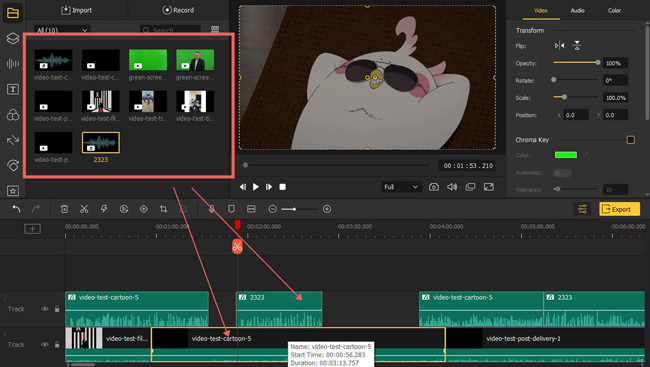Toggle visibility eye of track 2
The height and width of the screenshot is (367, 650).
[x=44, y=309]
